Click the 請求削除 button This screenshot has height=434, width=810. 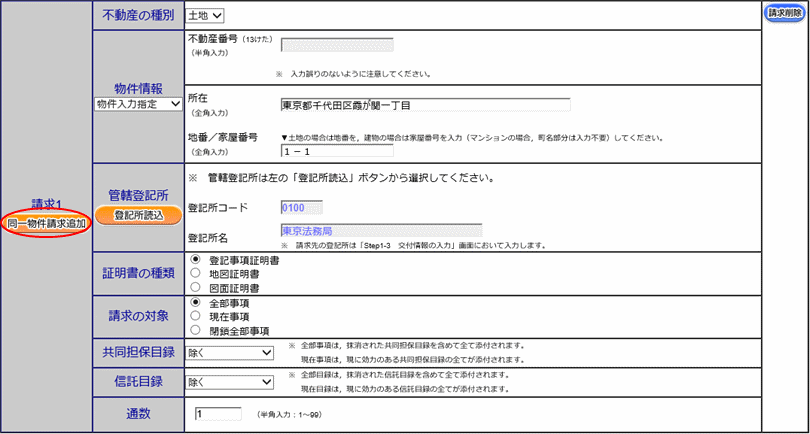(785, 14)
